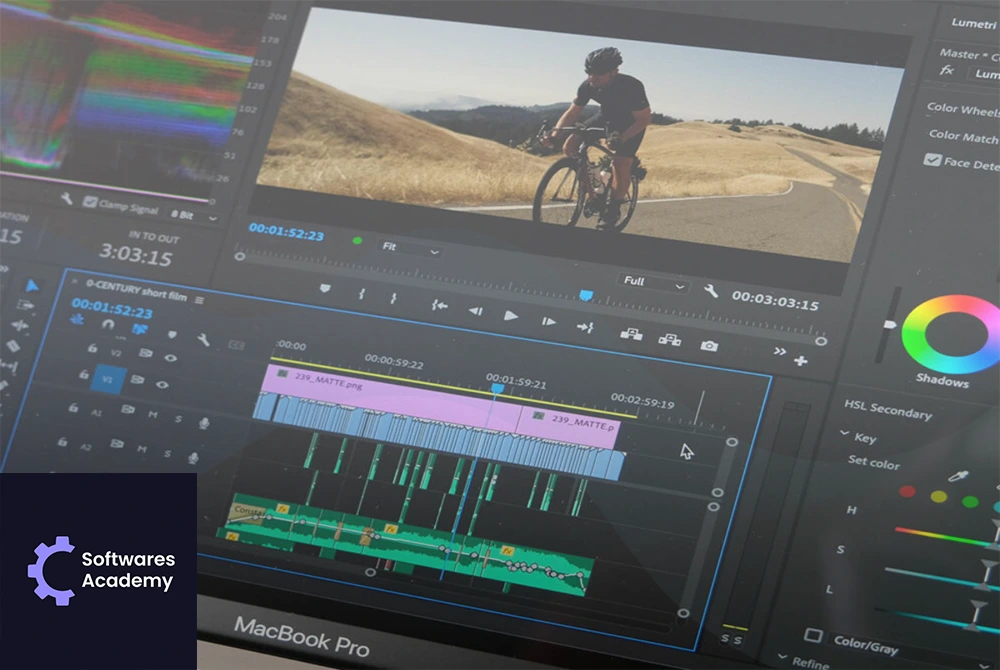Image resolution: width=1000 pixels, height=670 pixels.
Task: Toggle lock on track V2
Action: [93, 347]
